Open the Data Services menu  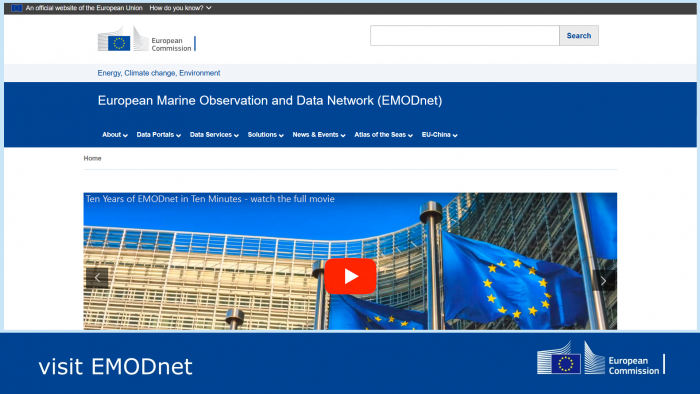coord(214,135)
